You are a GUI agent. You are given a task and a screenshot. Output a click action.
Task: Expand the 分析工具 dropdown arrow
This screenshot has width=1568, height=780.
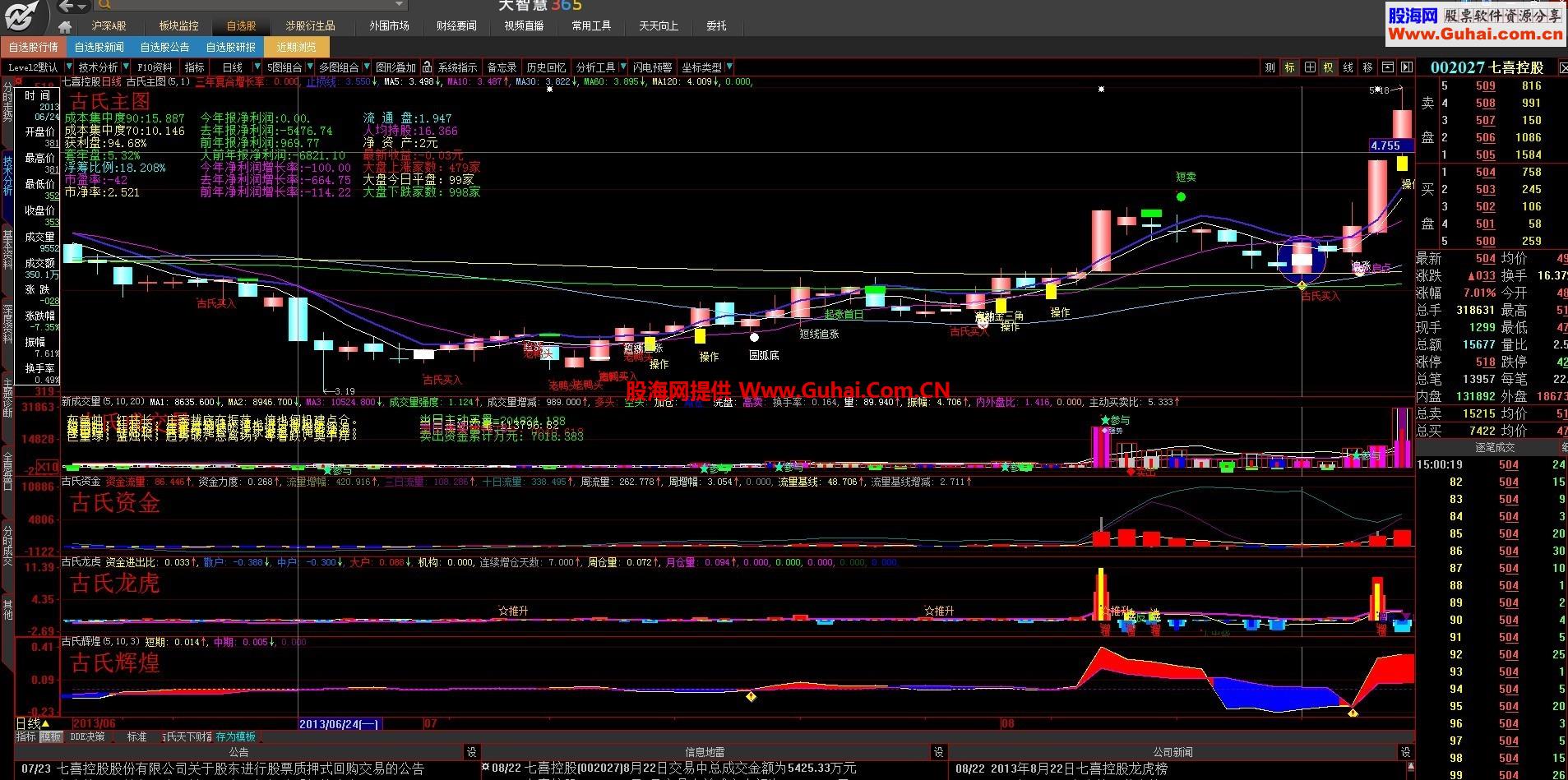coord(622,67)
